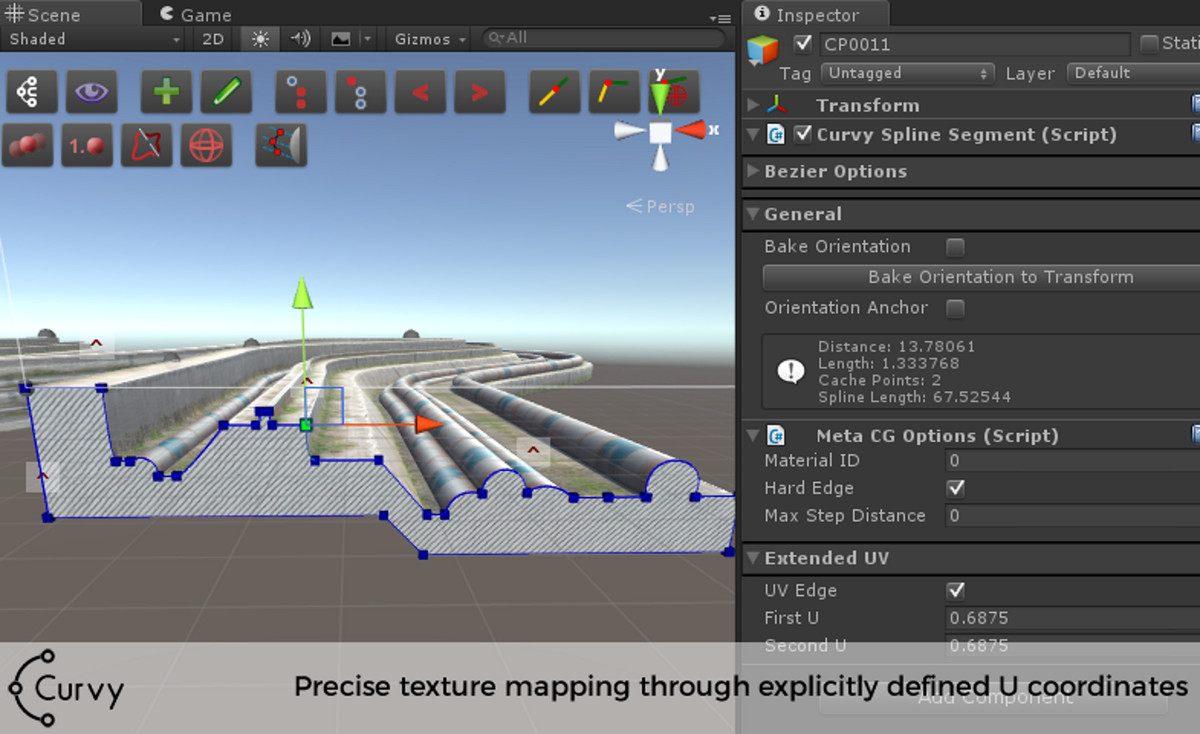
Task: Open the Shaded draw mode dropdown
Action: click(94, 39)
